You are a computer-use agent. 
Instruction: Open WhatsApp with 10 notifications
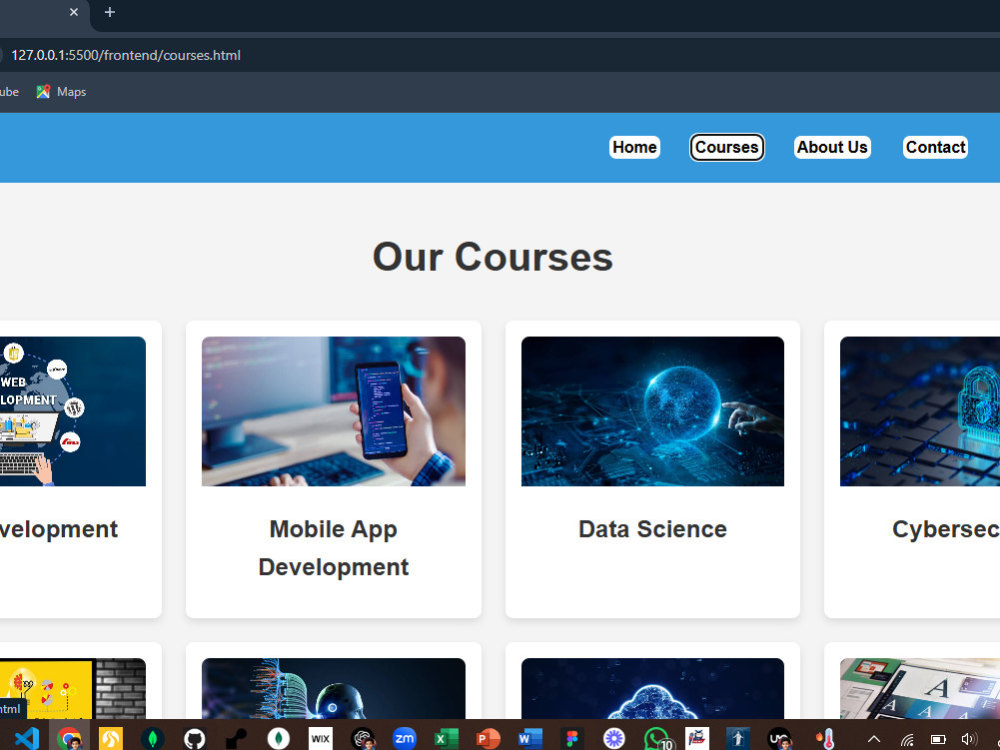[658, 739]
